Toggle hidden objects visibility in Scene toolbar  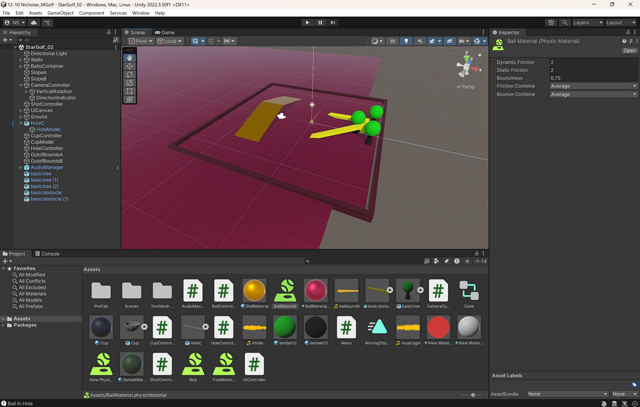(x=449, y=41)
